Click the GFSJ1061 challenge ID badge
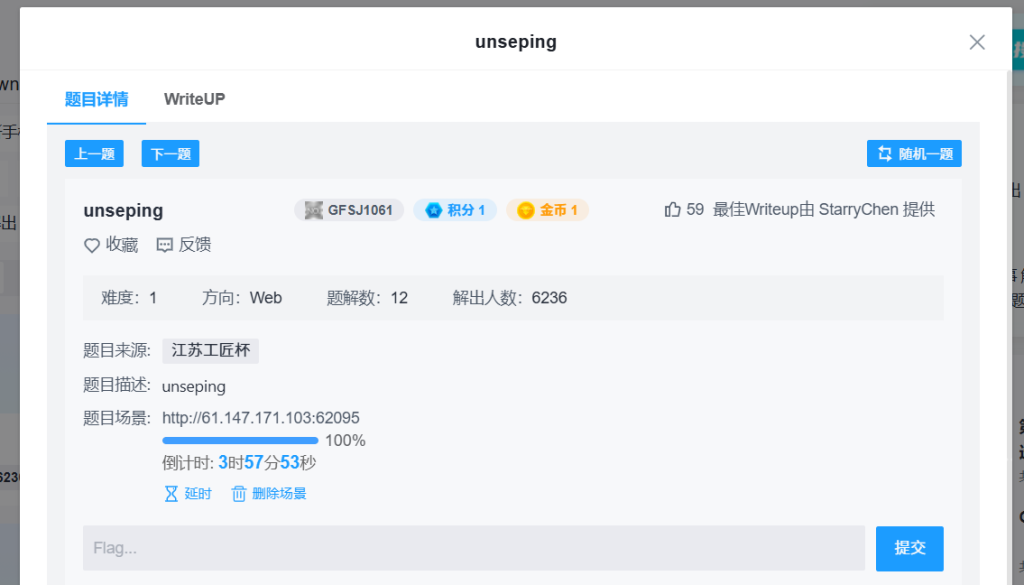 pos(349,210)
